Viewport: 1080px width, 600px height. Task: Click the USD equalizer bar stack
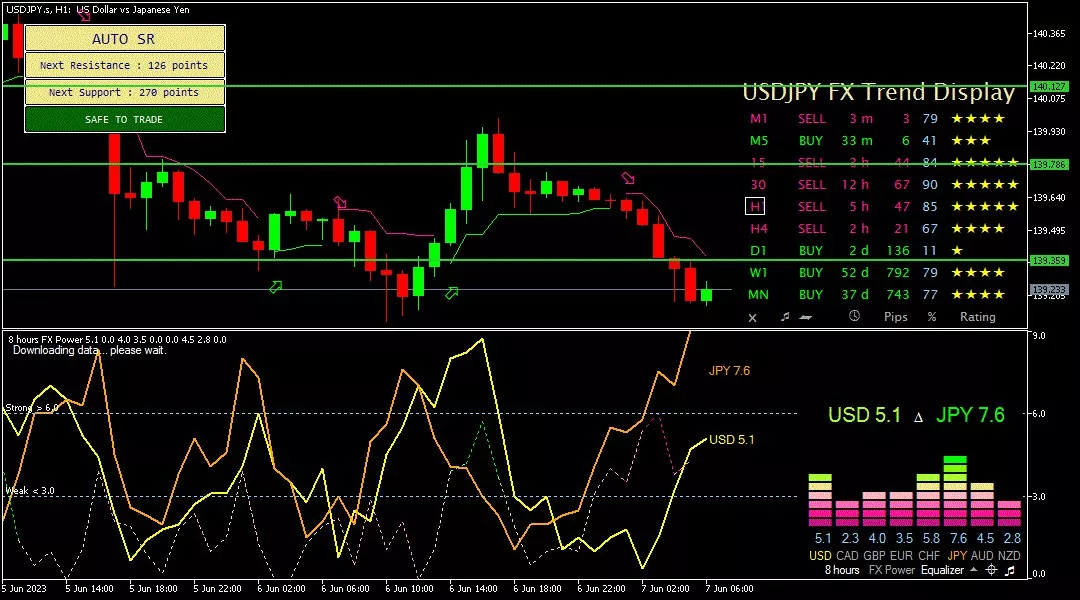coord(820,500)
